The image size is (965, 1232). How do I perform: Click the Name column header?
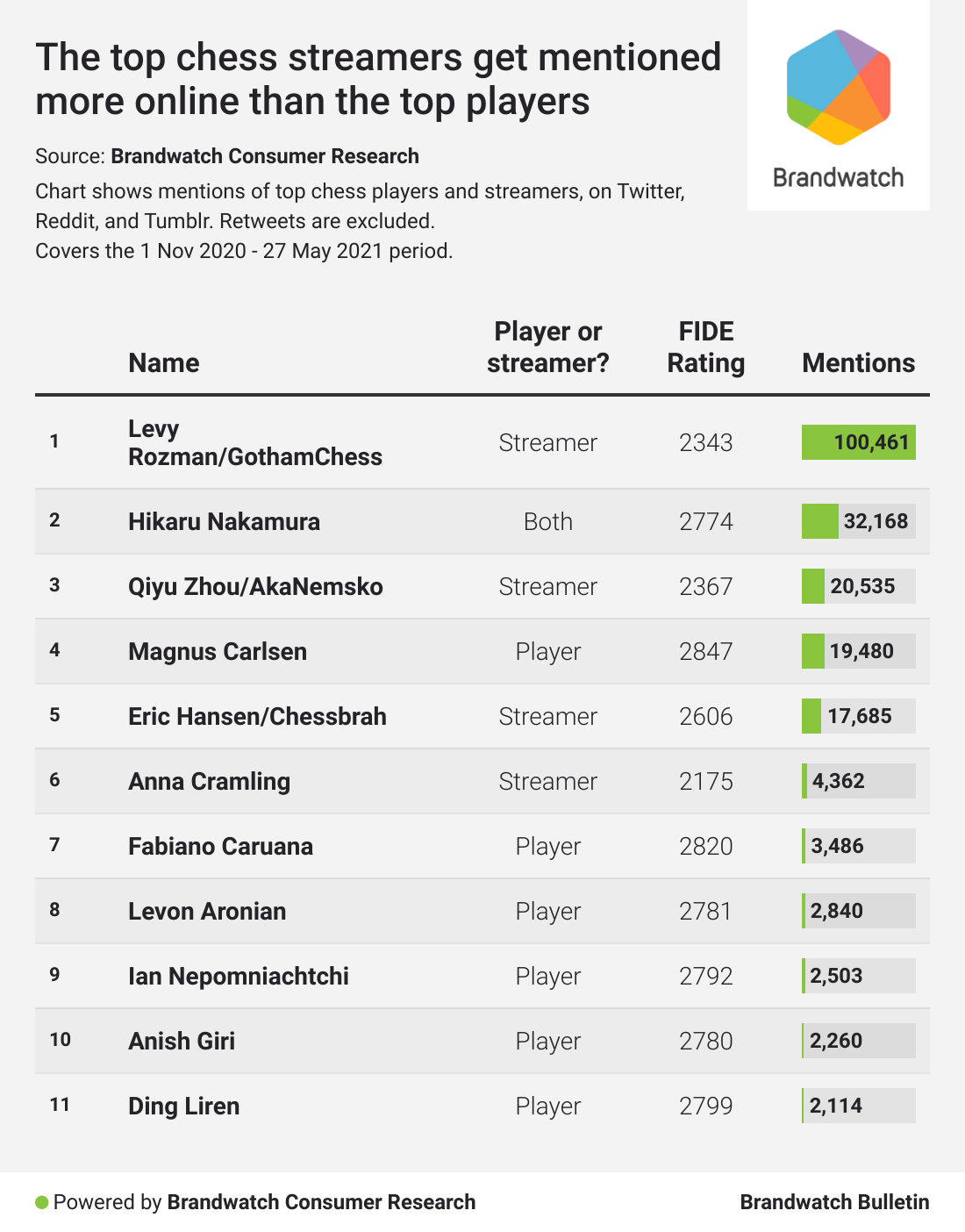click(164, 363)
